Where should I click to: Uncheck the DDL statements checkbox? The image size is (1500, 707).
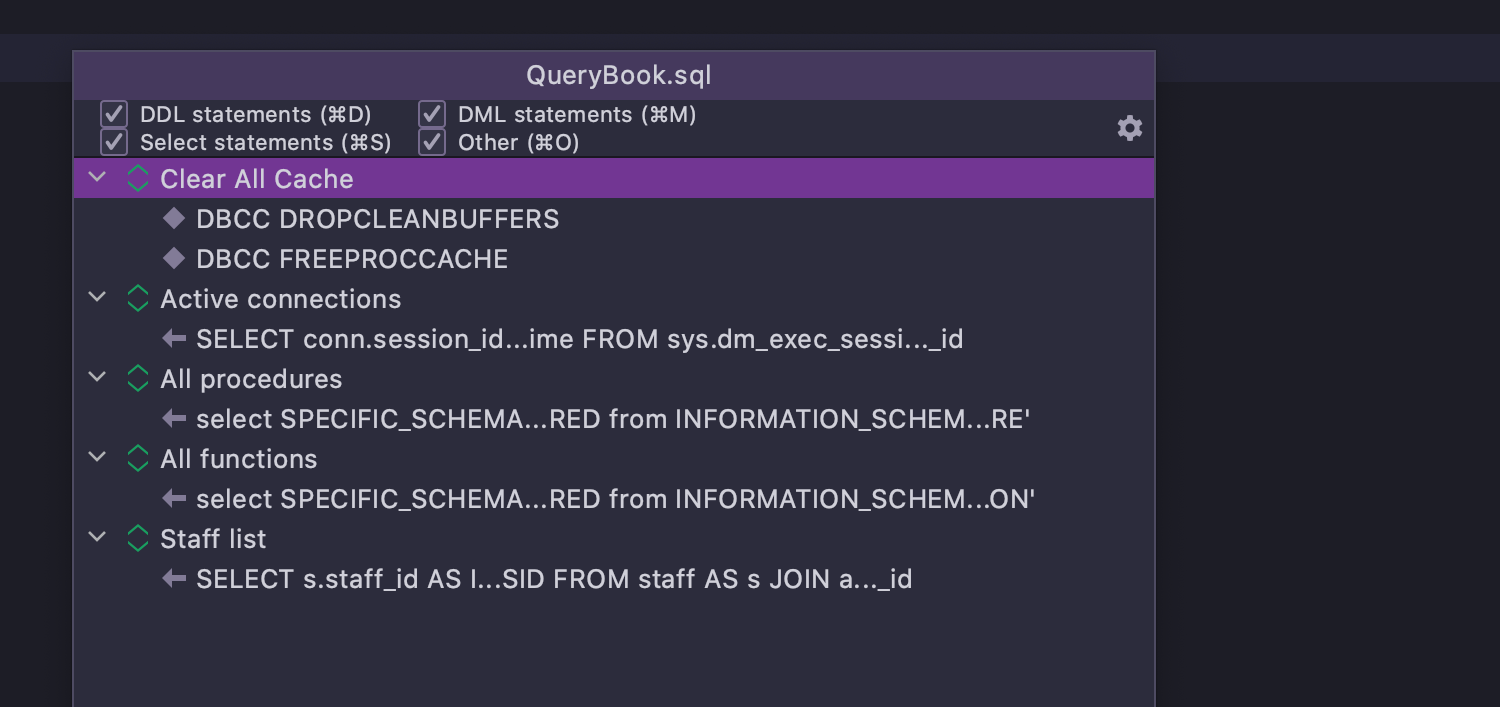pyautogui.click(x=114, y=114)
